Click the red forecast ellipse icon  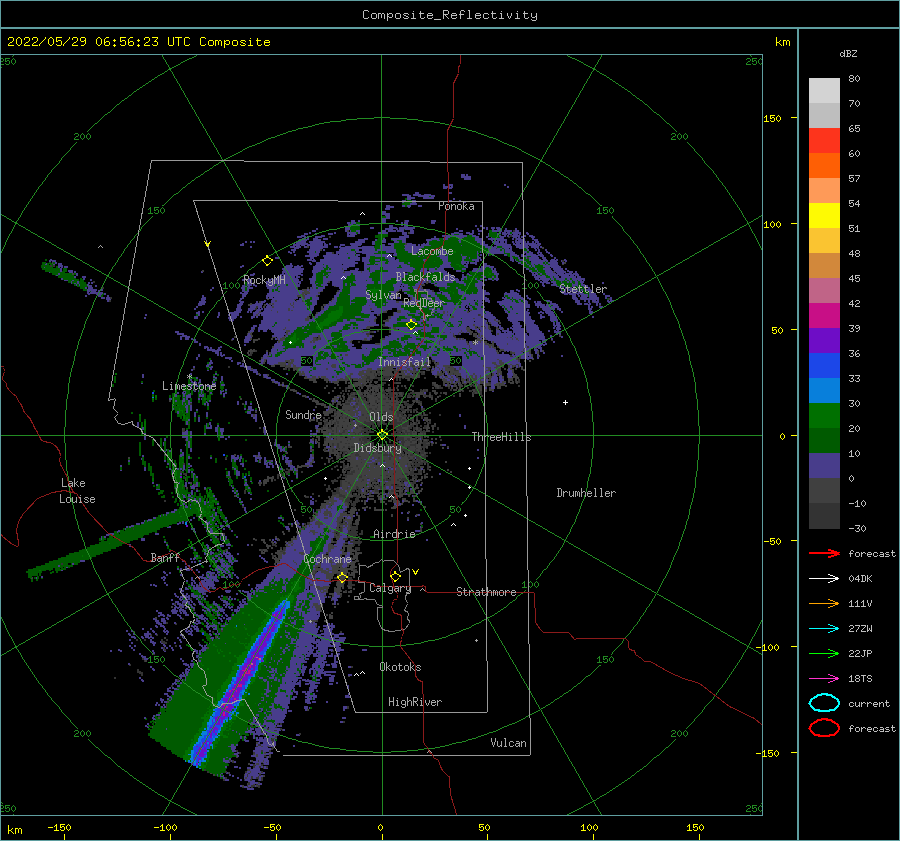(x=824, y=728)
